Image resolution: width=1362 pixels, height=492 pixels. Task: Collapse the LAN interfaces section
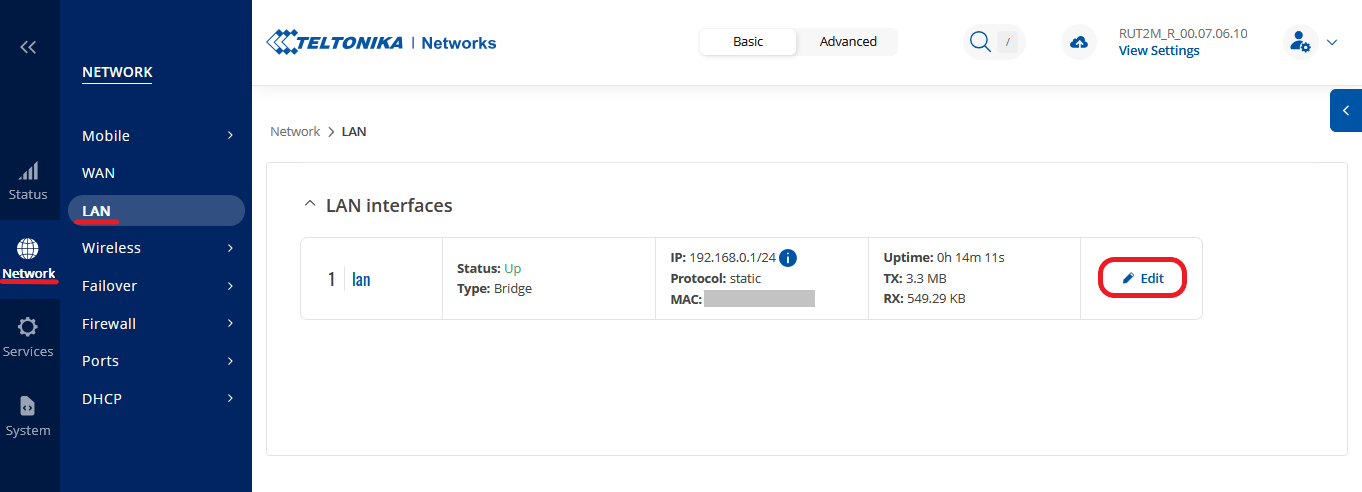pyautogui.click(x=309, y=205)
